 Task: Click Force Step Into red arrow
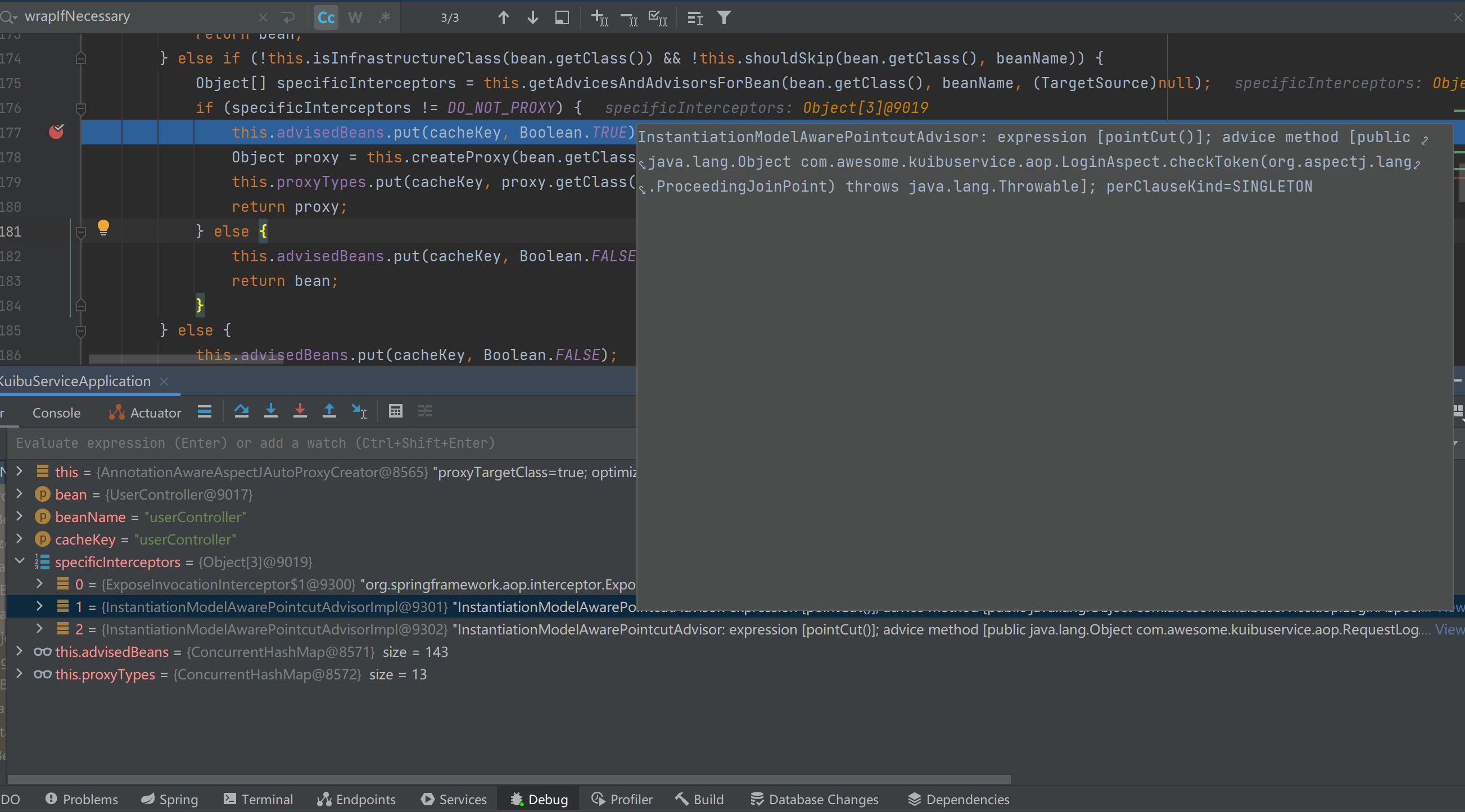[x=300, y=411]
